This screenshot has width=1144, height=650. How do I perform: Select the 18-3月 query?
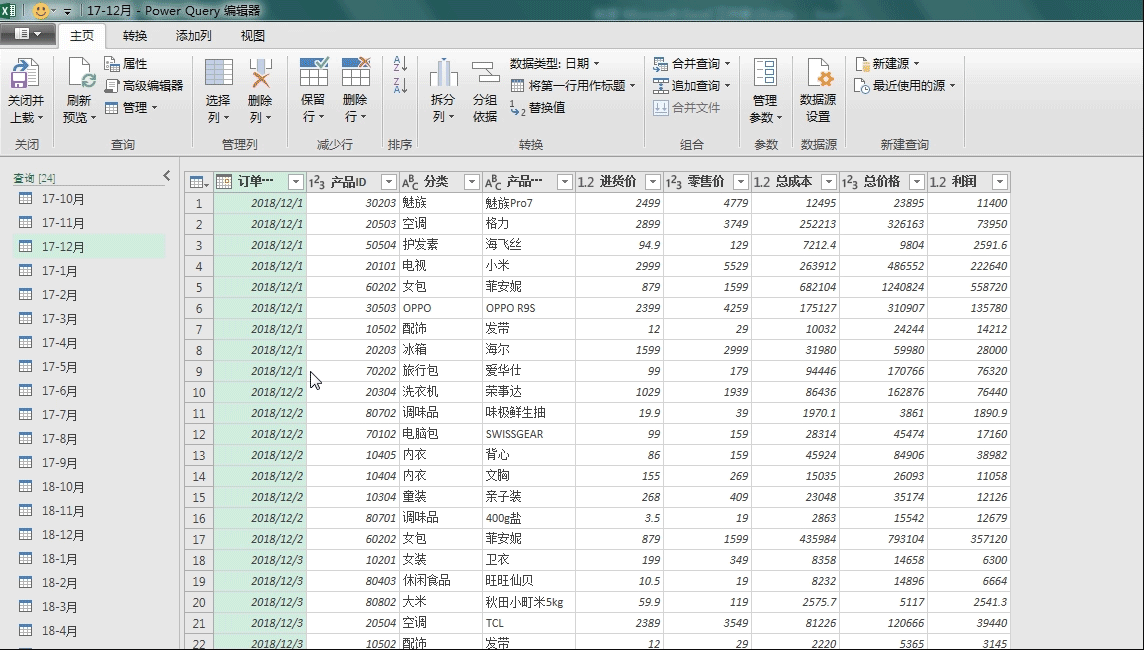click(x=90, y=607)
